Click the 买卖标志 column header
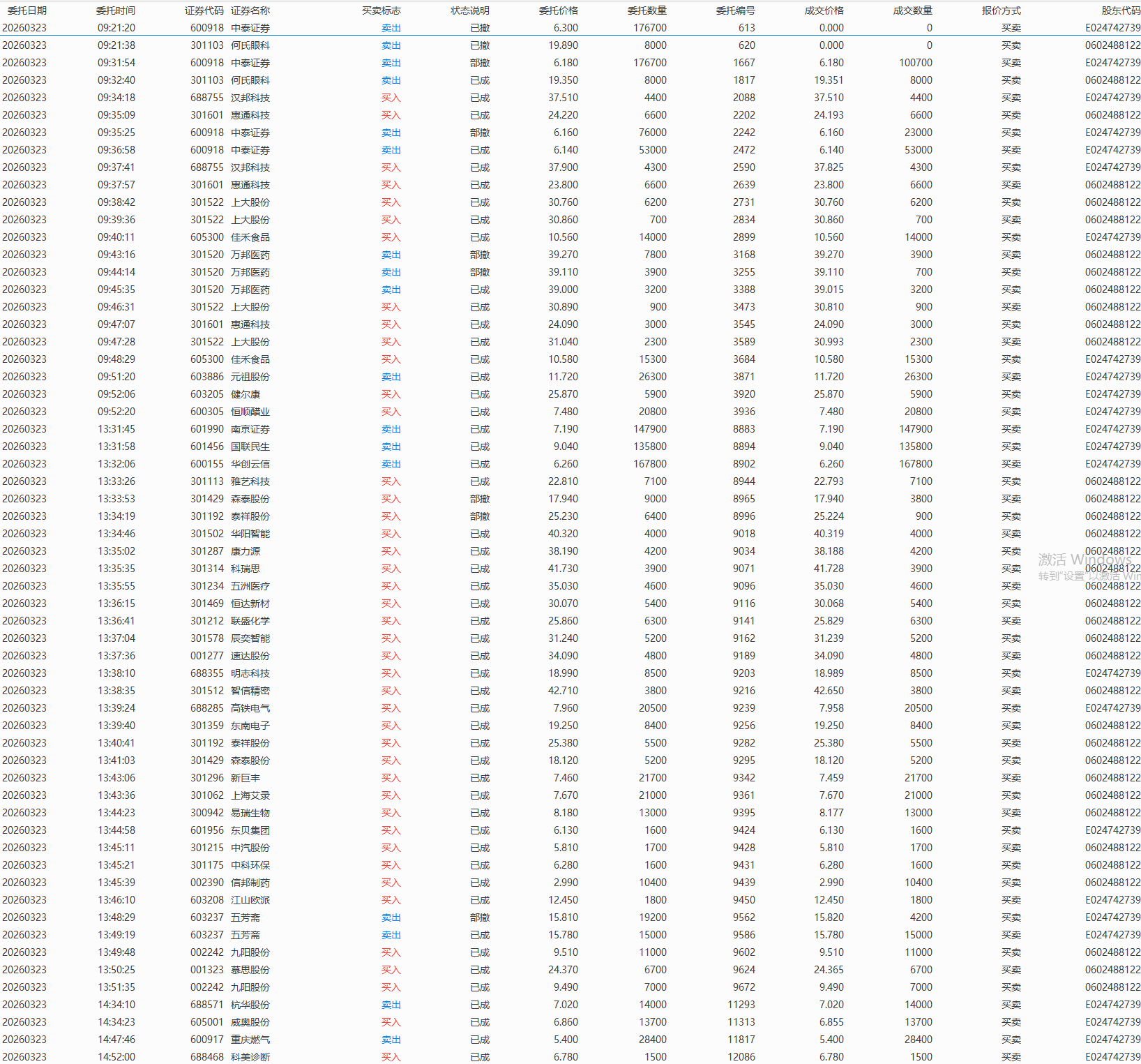 [381, 10]
